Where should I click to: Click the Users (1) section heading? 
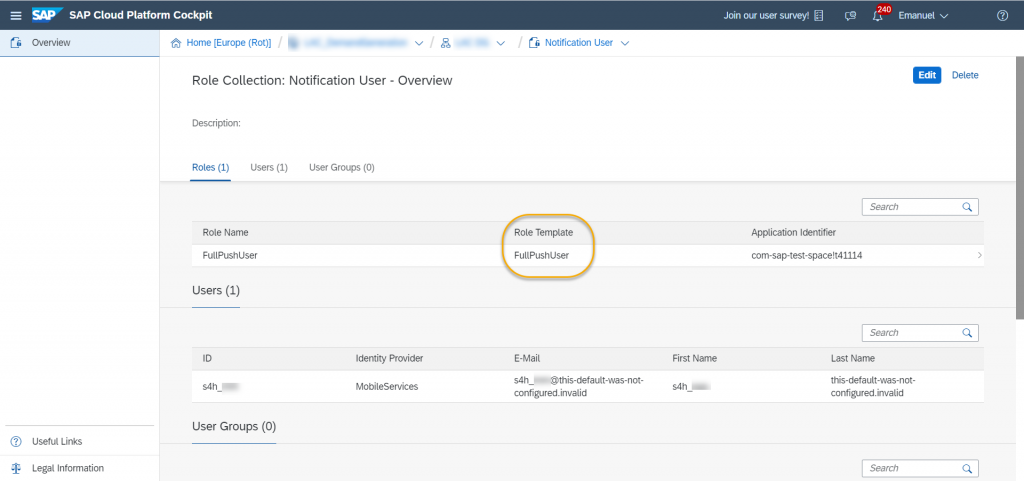pos(216,290)
